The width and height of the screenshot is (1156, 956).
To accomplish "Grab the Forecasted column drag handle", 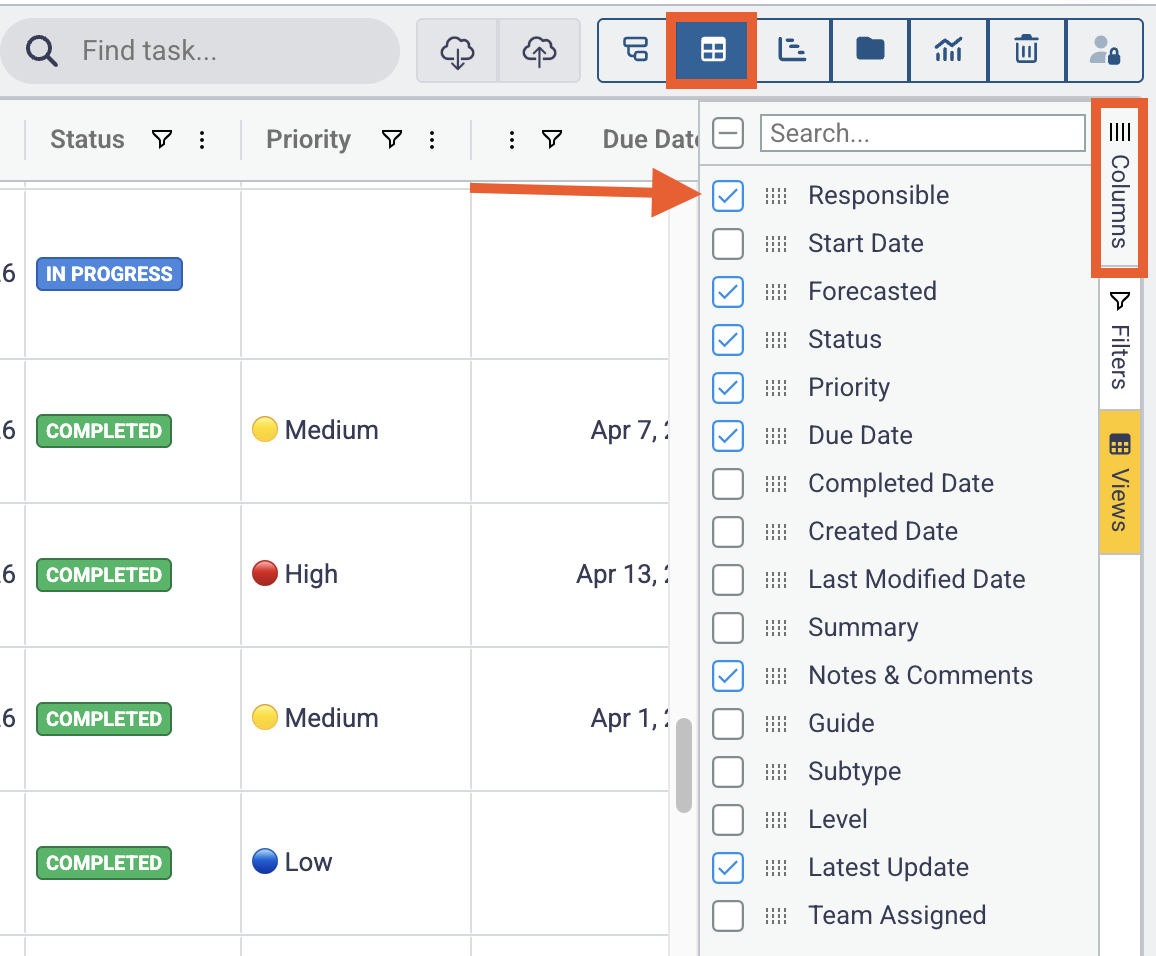I will pyautogui.click(x=776, y=292).
